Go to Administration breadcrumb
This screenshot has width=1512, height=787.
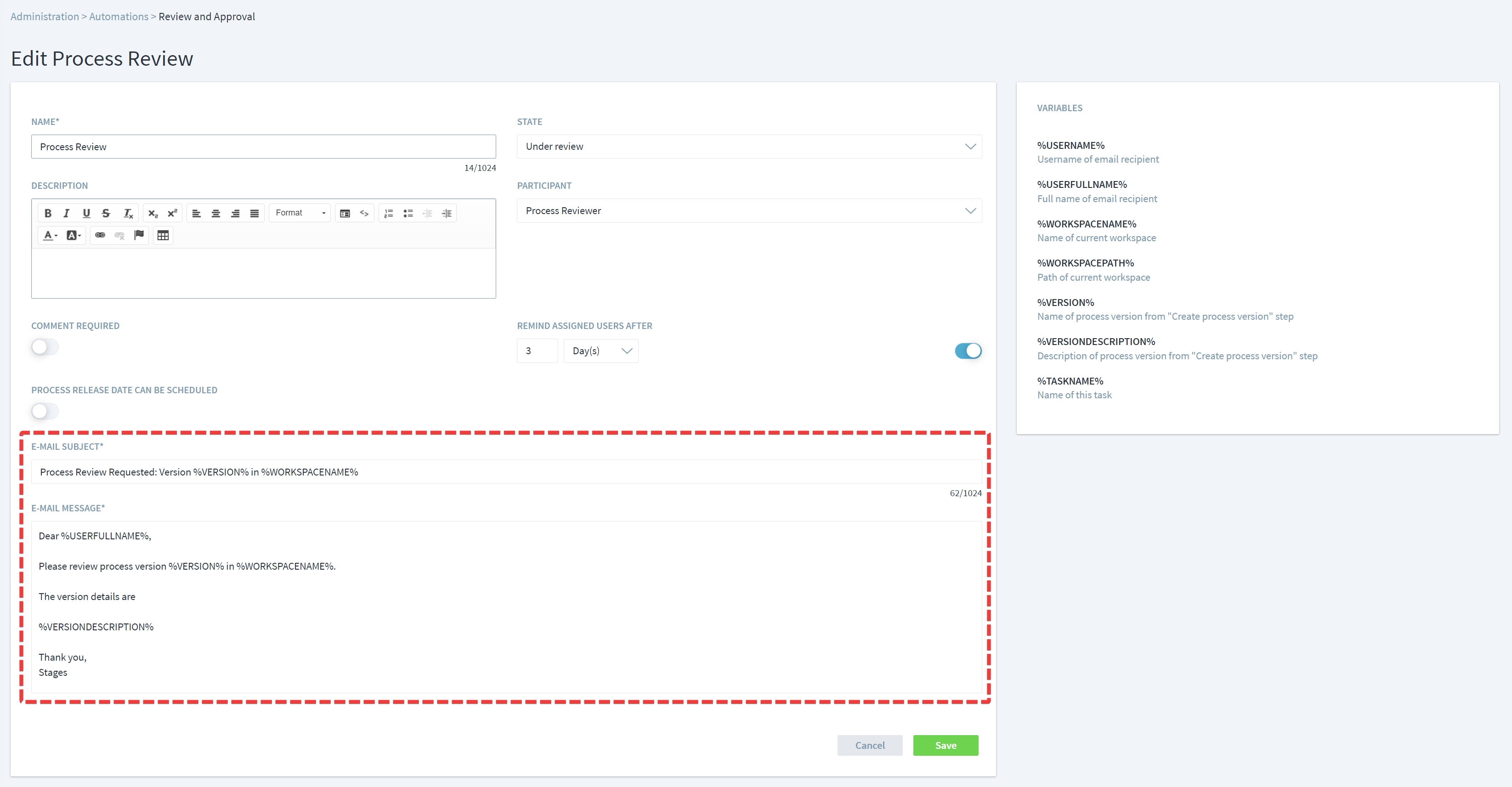(45, 17)
